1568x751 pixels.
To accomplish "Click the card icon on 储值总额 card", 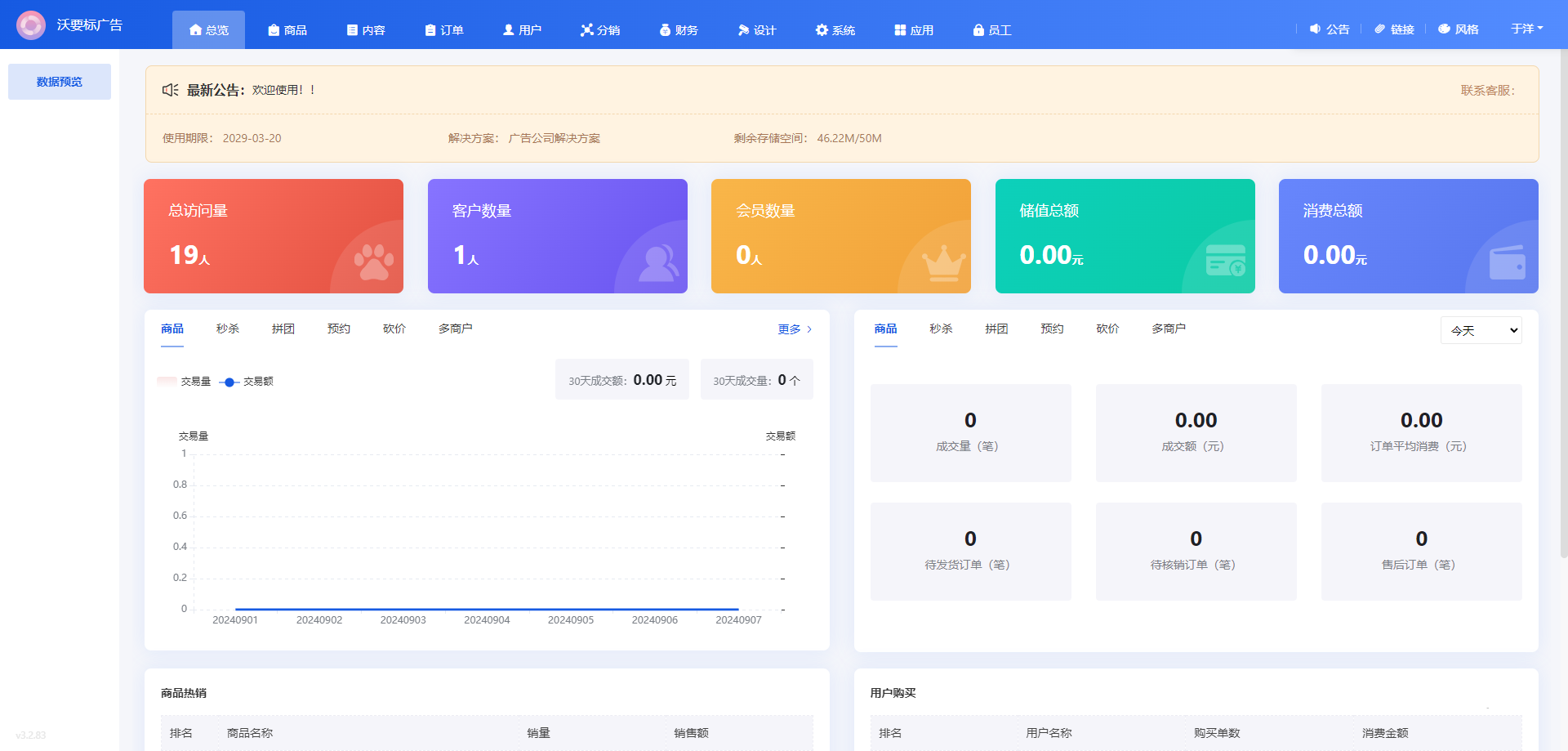I will point(1227,261).
